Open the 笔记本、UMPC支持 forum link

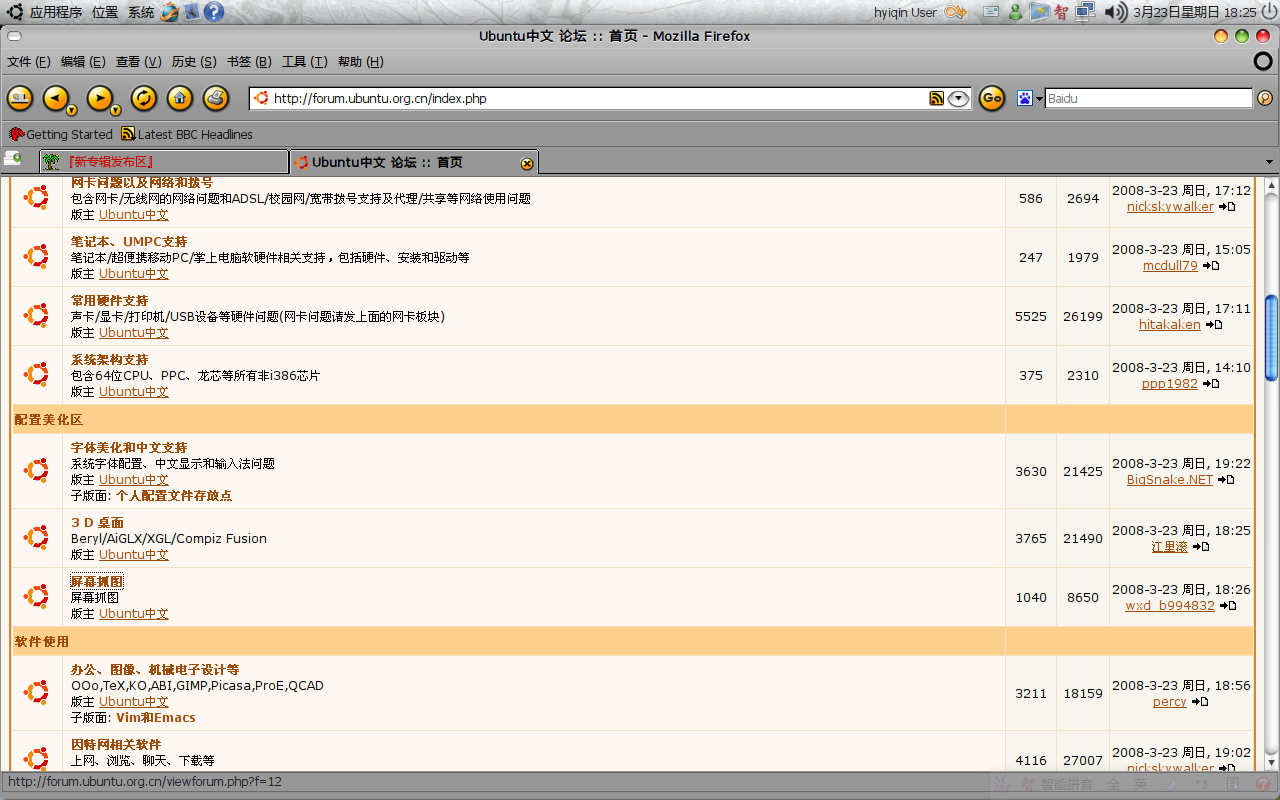[x=129, y=242]
